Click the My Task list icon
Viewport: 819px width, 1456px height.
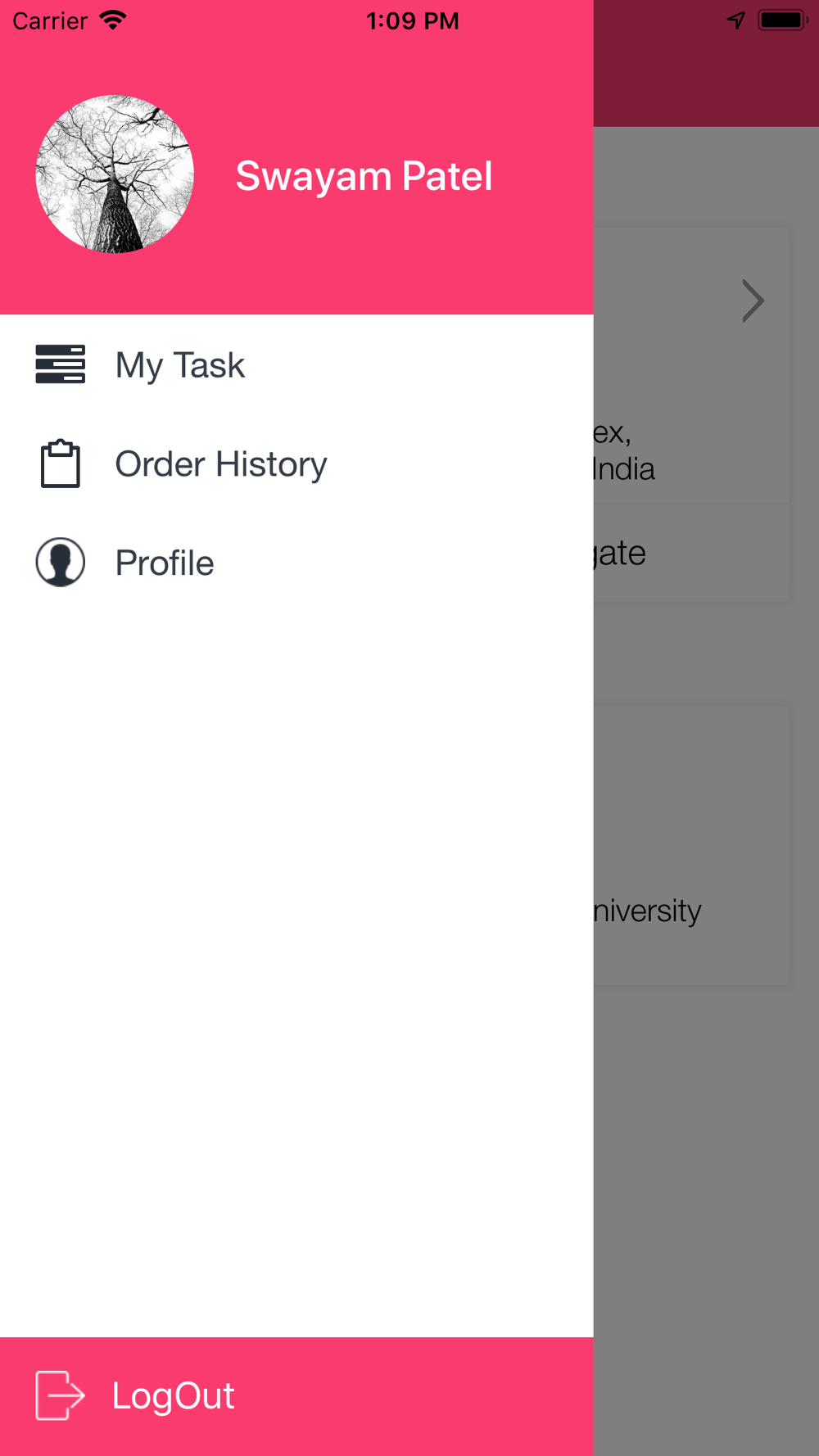[x=60, y=364]
